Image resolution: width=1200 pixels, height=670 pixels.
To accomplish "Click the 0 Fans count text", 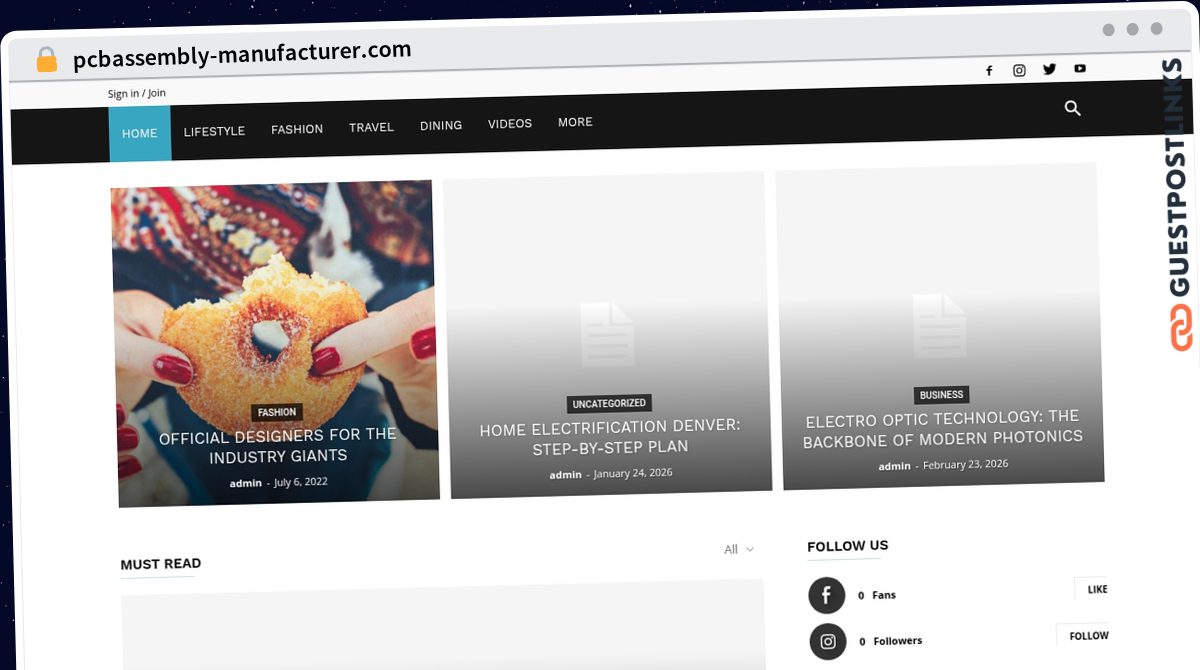I will (x=877, y=595).
